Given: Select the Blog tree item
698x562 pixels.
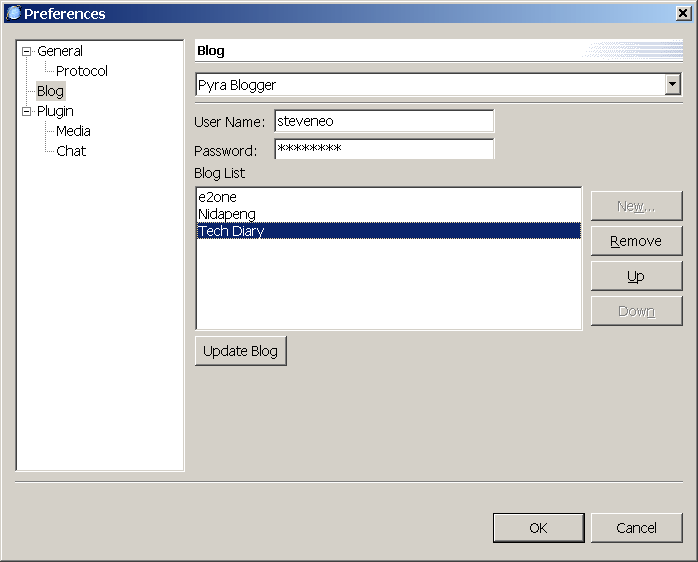Looking at the screenshot, I should 50,91.
